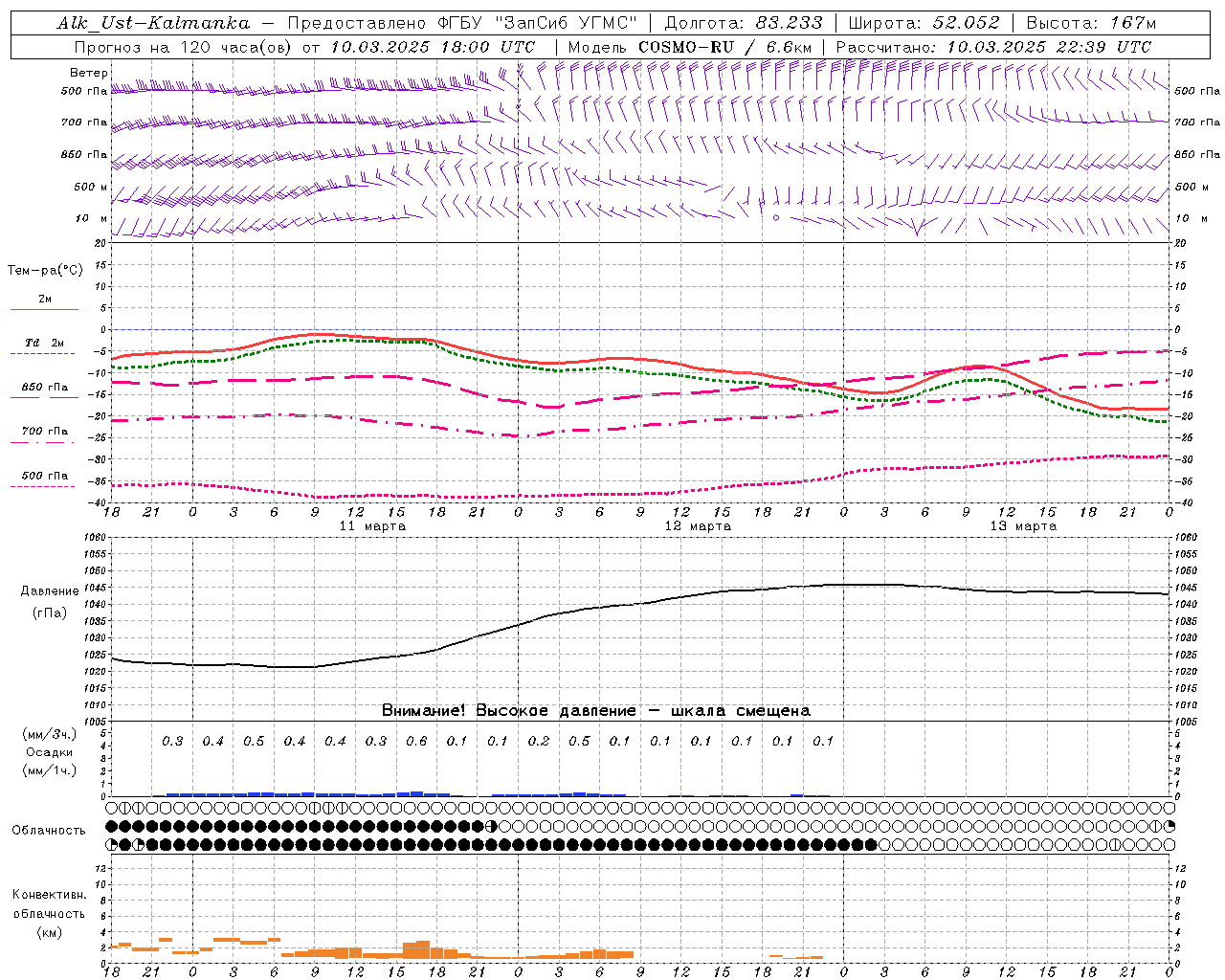Click the 1060 label on the left pressure axis
1225x980 pixels.
[95, 538]
